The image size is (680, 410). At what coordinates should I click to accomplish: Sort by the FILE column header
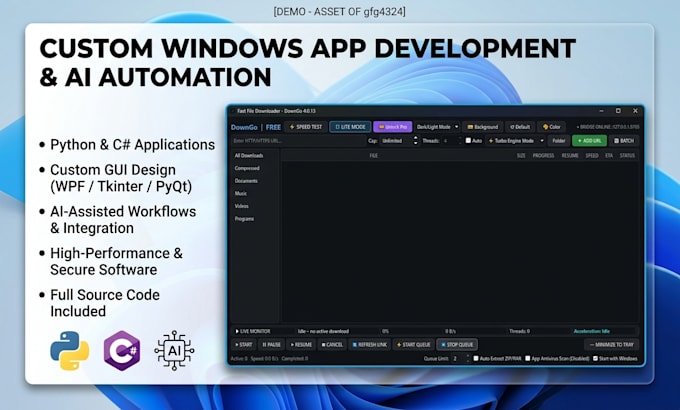click(373, 155)
